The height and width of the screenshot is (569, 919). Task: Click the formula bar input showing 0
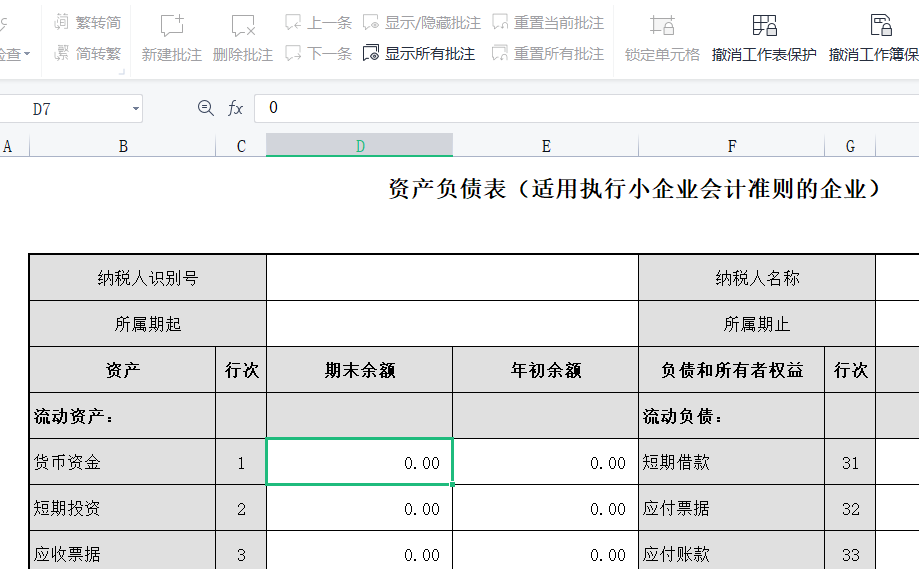586,108
